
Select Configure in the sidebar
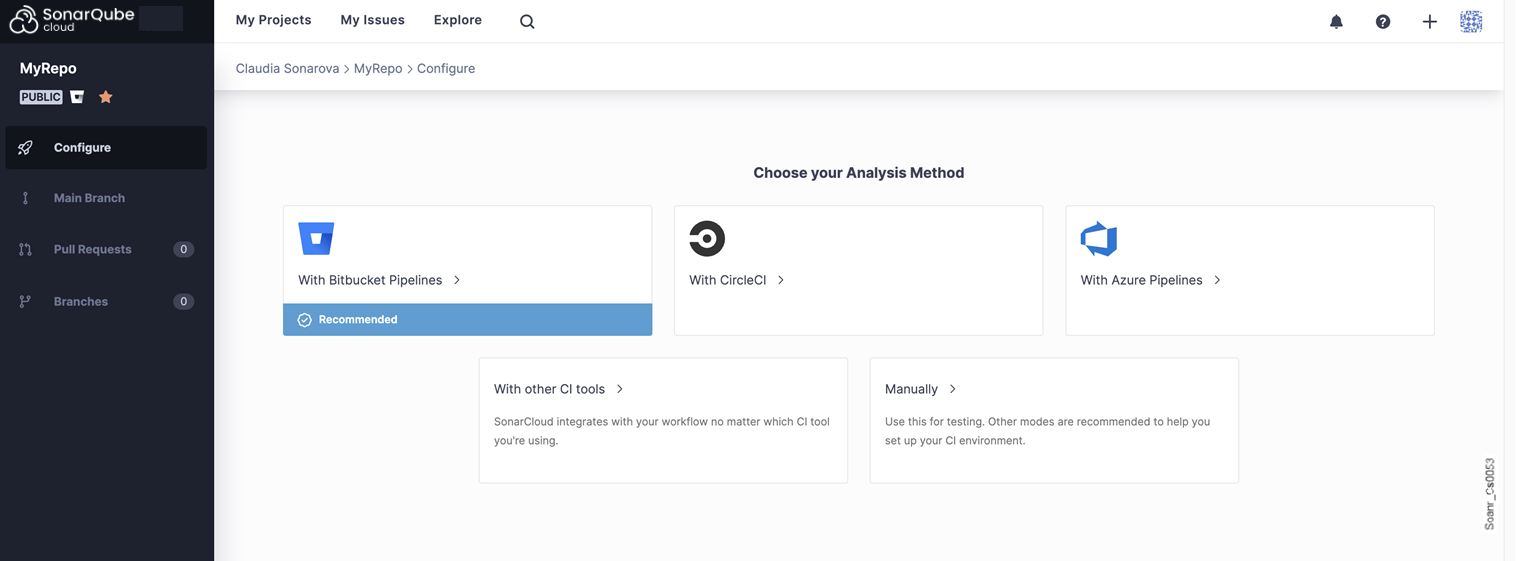coord(82,148)
